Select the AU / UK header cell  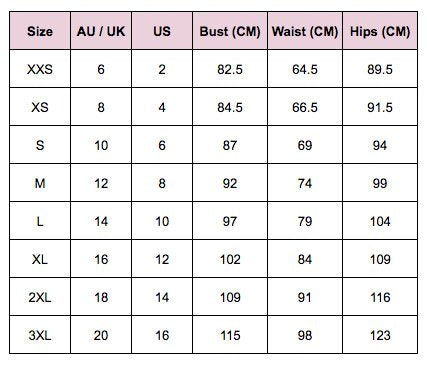pos(101,31)
